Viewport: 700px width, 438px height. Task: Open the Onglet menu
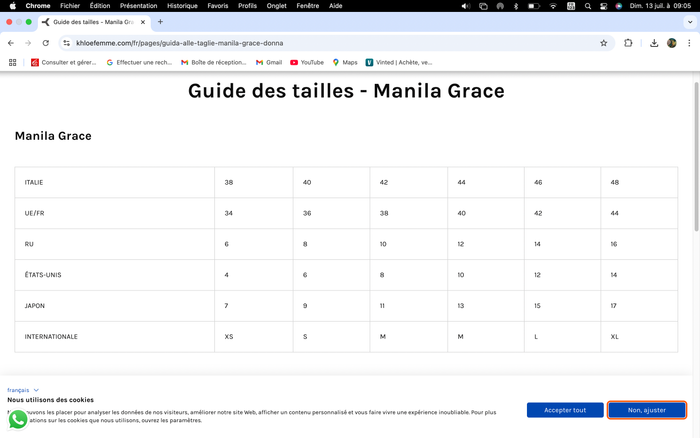pyautogui.click(x=276, y=6)
